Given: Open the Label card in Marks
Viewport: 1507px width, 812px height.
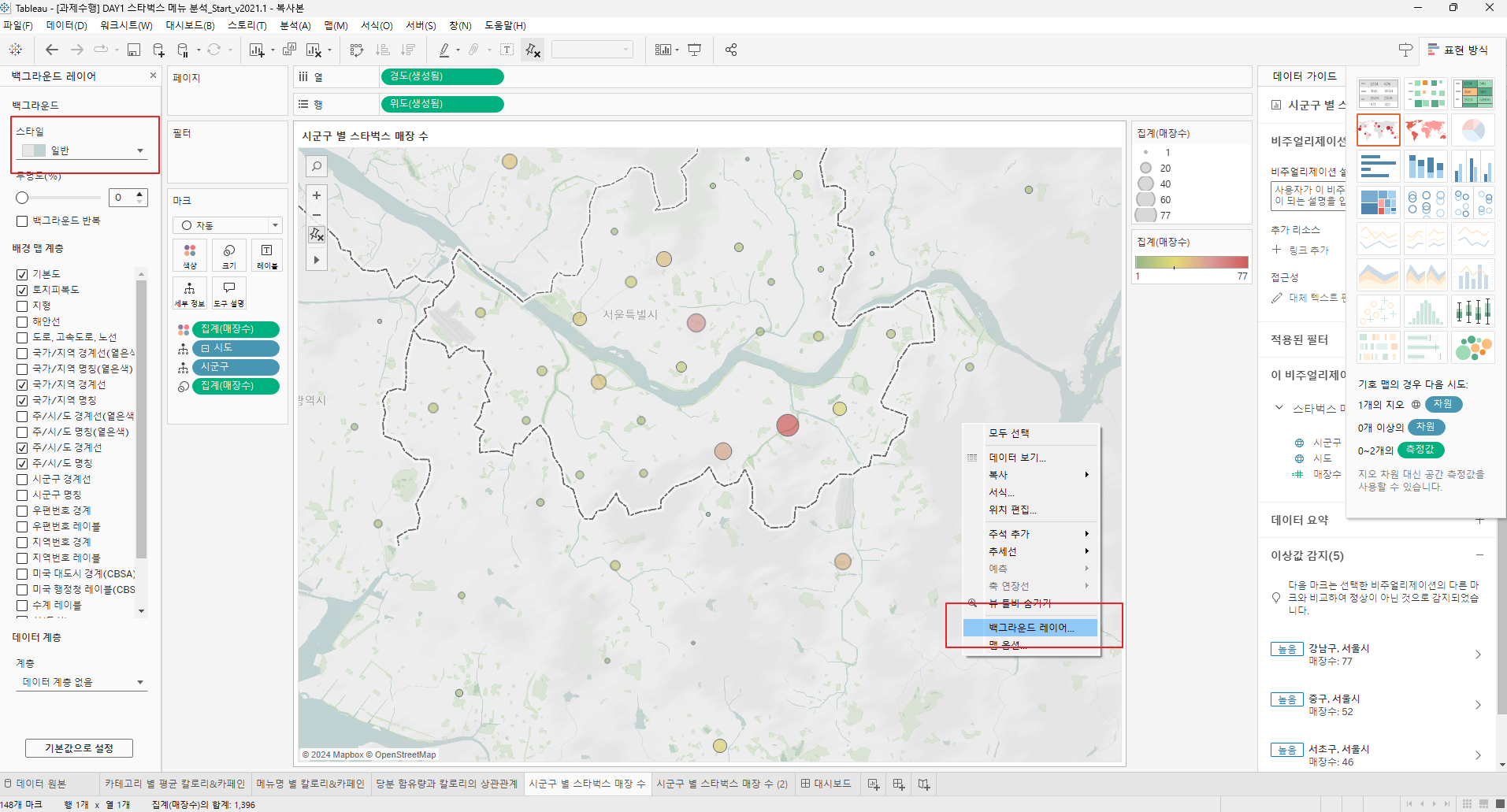Looking at the screenshot, I should [267, 256].
